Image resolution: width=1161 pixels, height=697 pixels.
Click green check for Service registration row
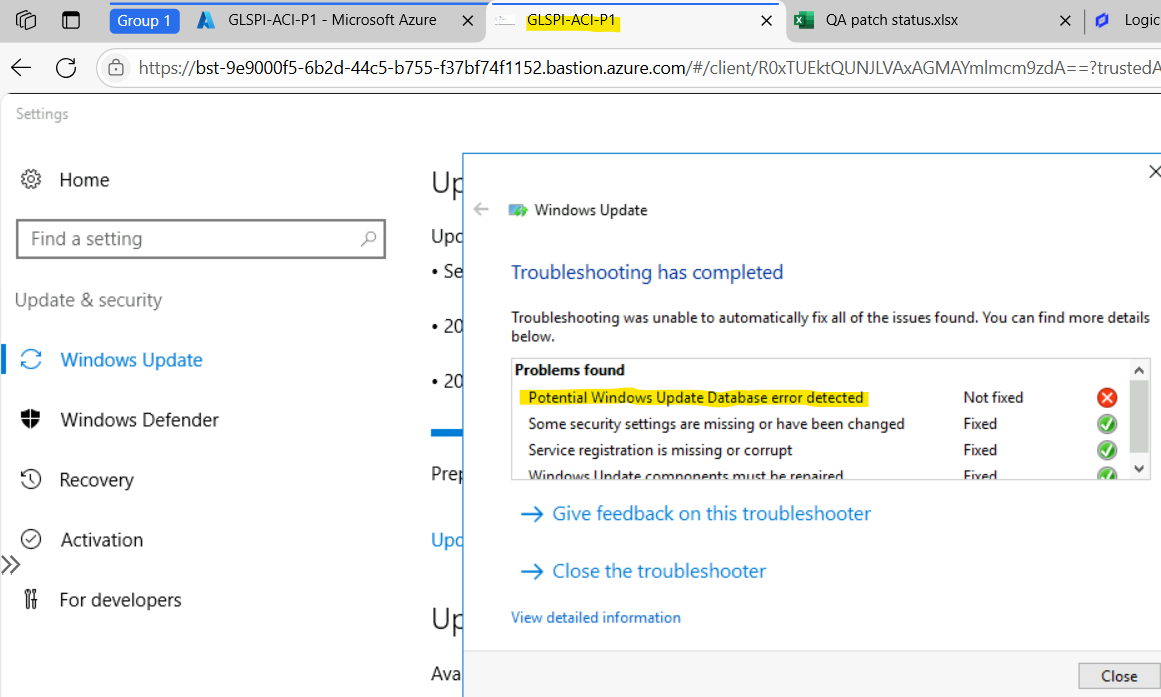pos(1107,450)
